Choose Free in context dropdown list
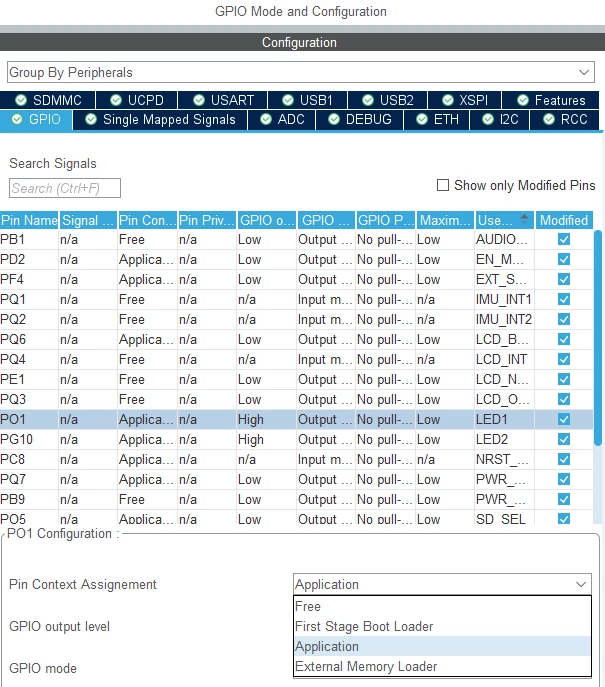 tap(442, 606)
